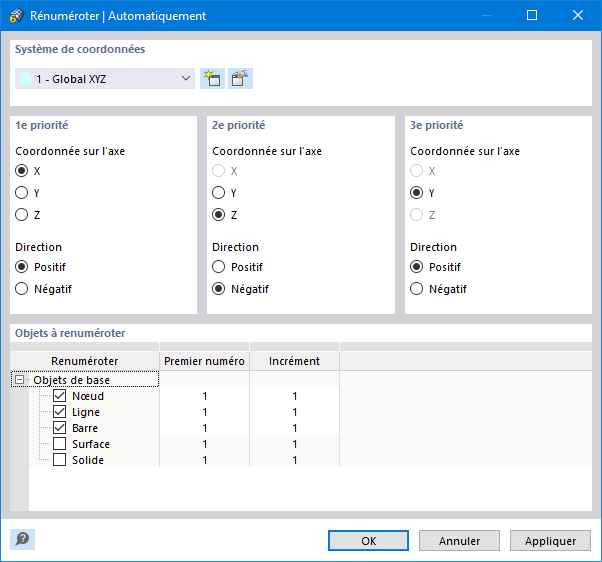The width and height of the screenshot is (602, 562).
Task: Select Négatif direction for 3e priorité
Action: [x=417, y=289]
